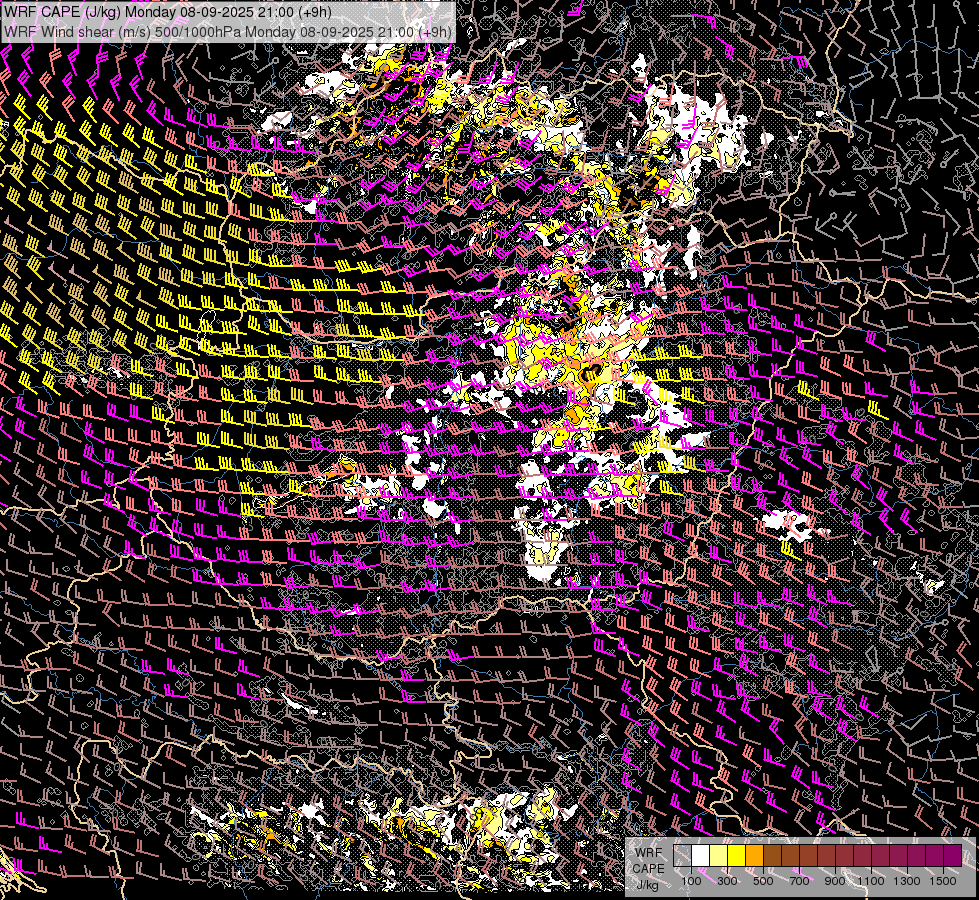979x900 pixels.
Task: Click the legend value "1300"
Action: [907, 881]
